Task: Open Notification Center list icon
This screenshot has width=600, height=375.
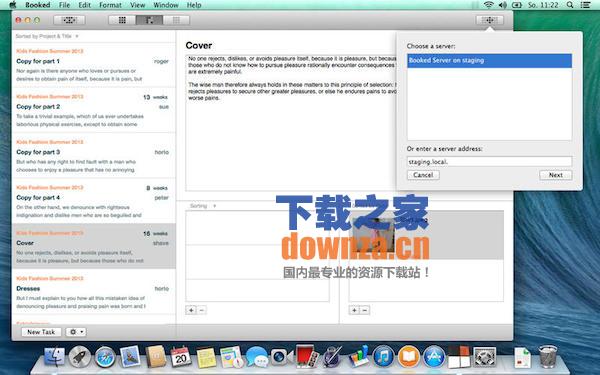Action: [x=585, y=5]
